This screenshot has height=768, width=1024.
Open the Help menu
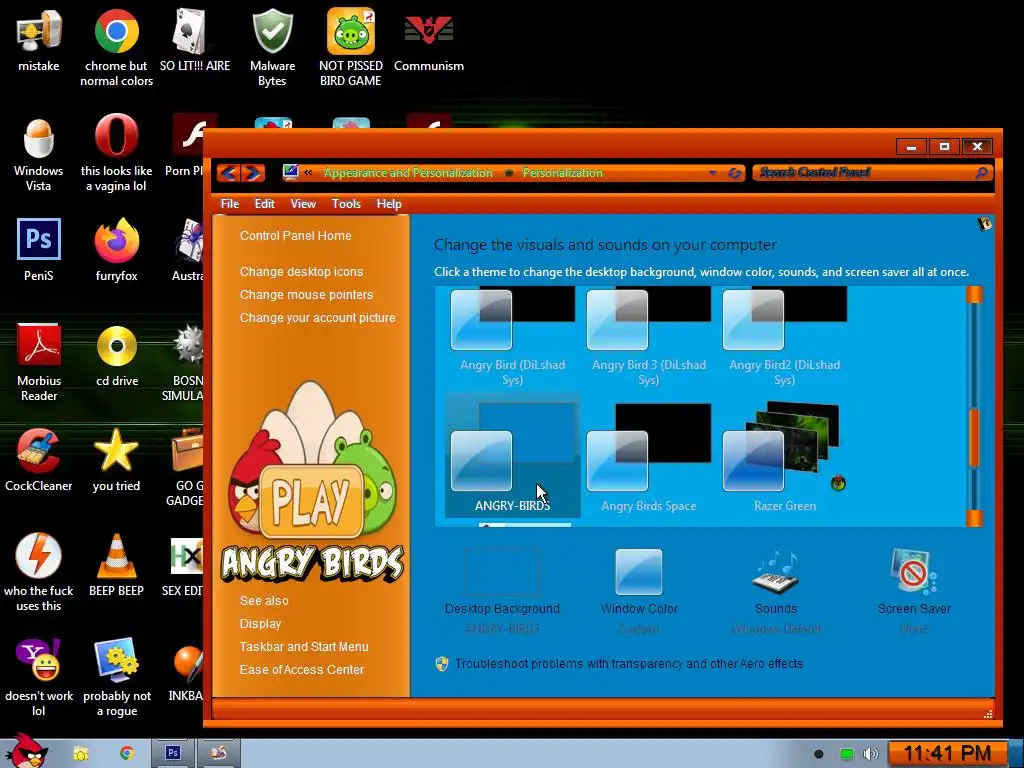click(389, 204)
